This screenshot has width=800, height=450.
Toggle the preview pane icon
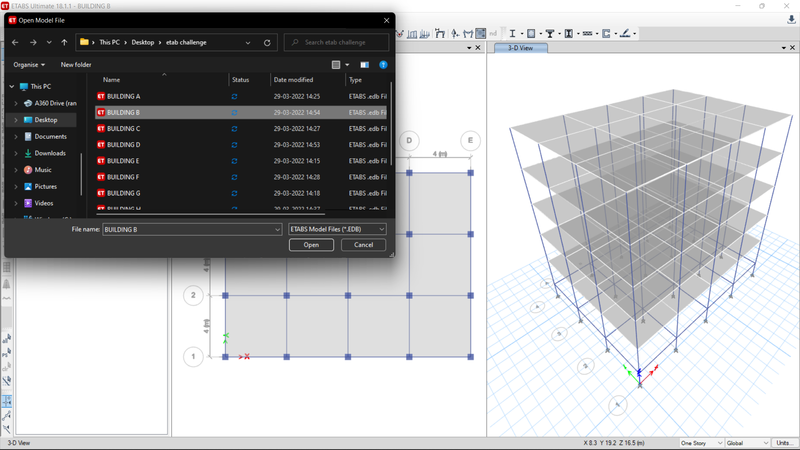click(x=364, y=65)
